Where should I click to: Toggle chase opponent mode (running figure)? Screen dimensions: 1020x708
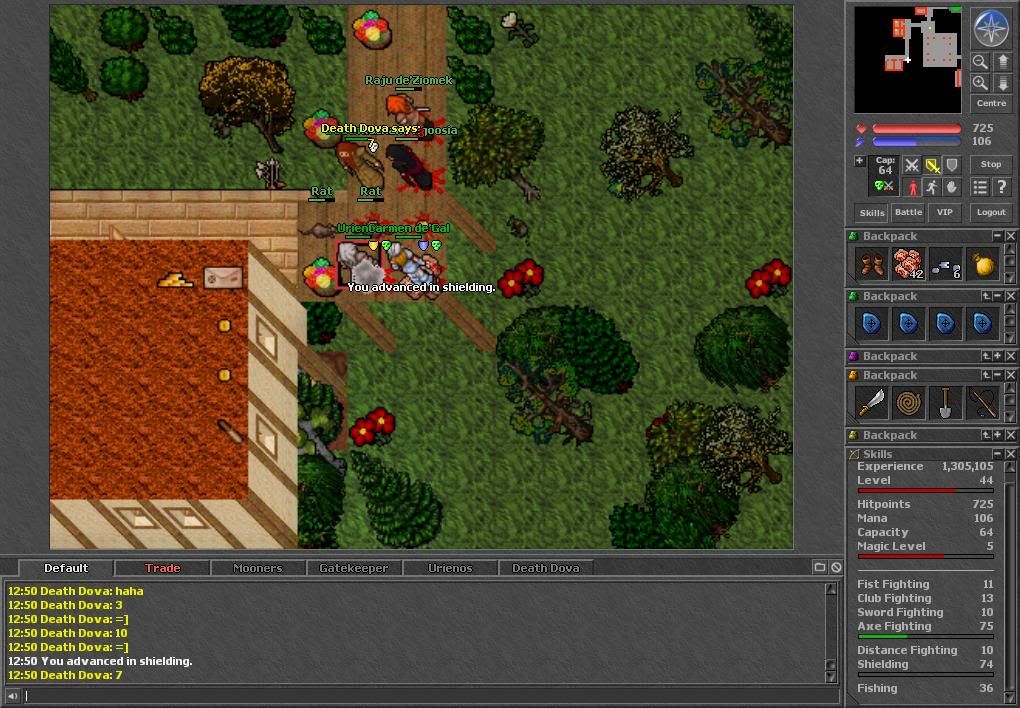pos(932,187)
